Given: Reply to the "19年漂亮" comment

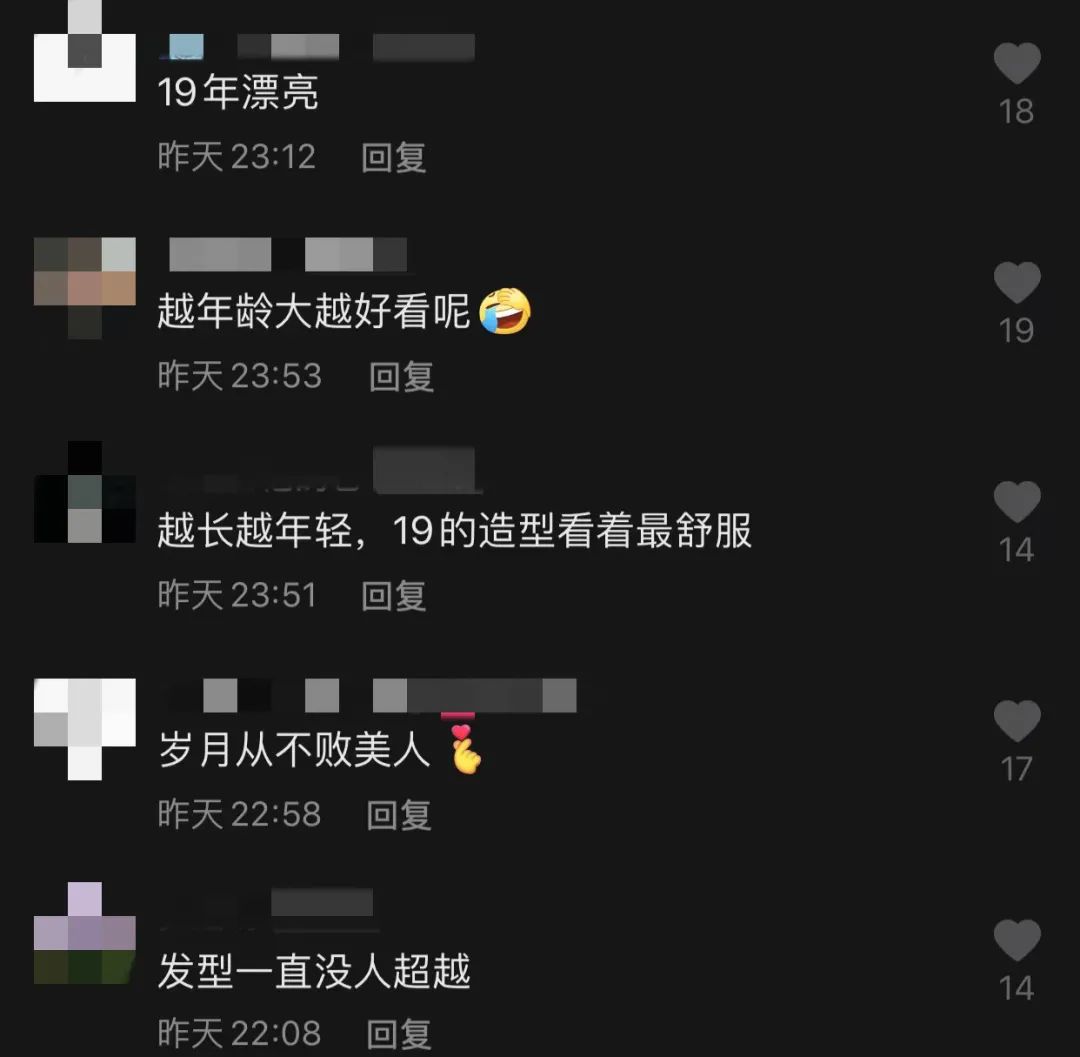Looking at the screenshot, I should coord(394,157).
